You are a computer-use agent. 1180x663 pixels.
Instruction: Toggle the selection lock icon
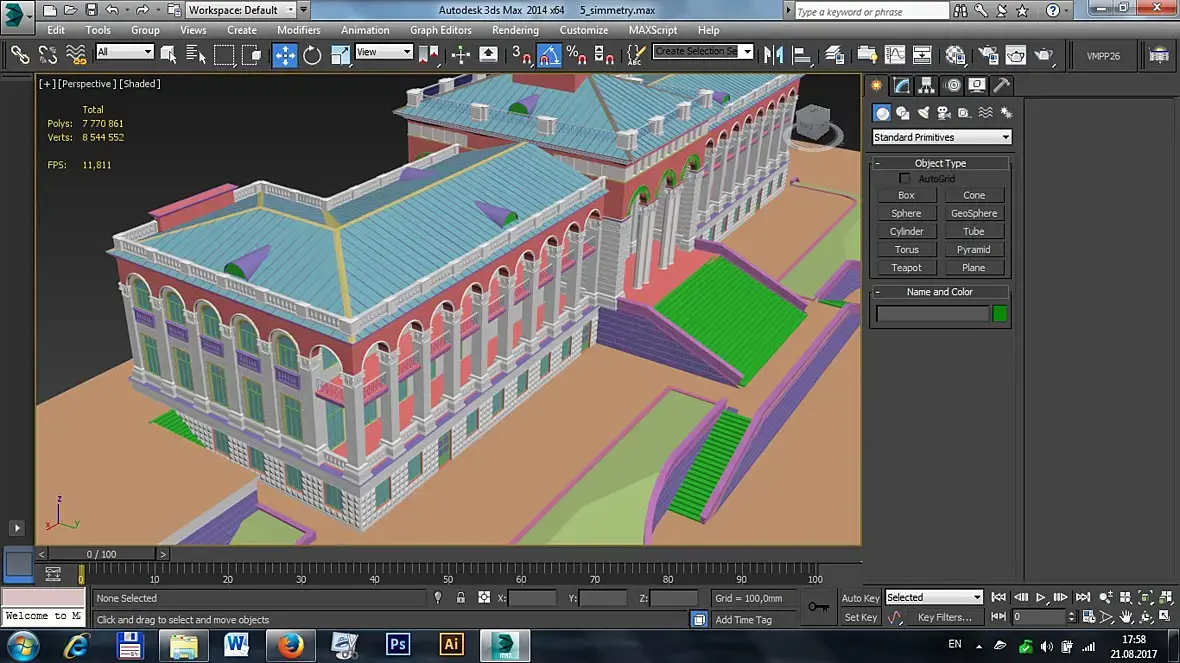tap(460, 598)
